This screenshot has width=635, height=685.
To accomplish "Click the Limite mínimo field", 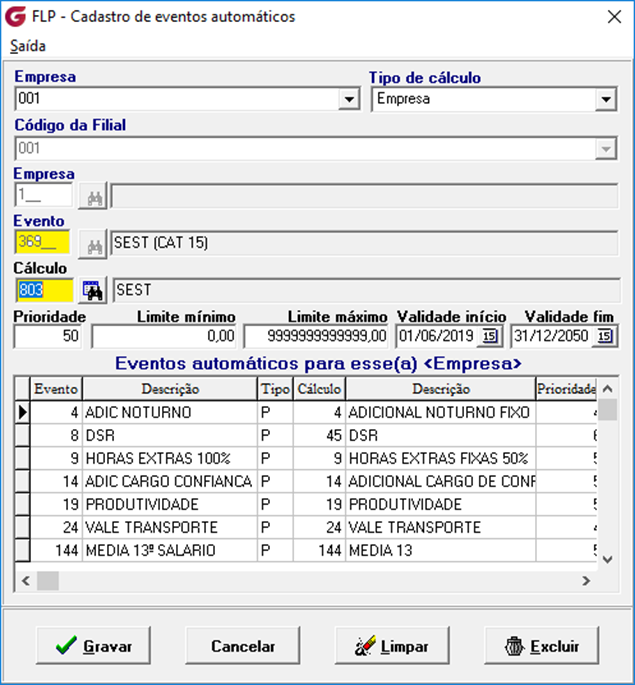I will tap(164, 336).
